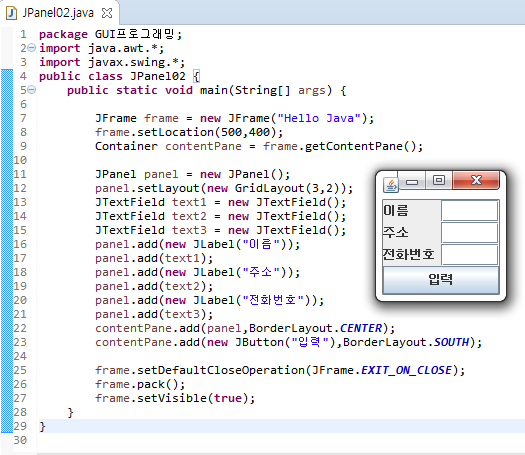Click the package keyword on line 1
Screen dimensions: 525x455
click(63, 34)
